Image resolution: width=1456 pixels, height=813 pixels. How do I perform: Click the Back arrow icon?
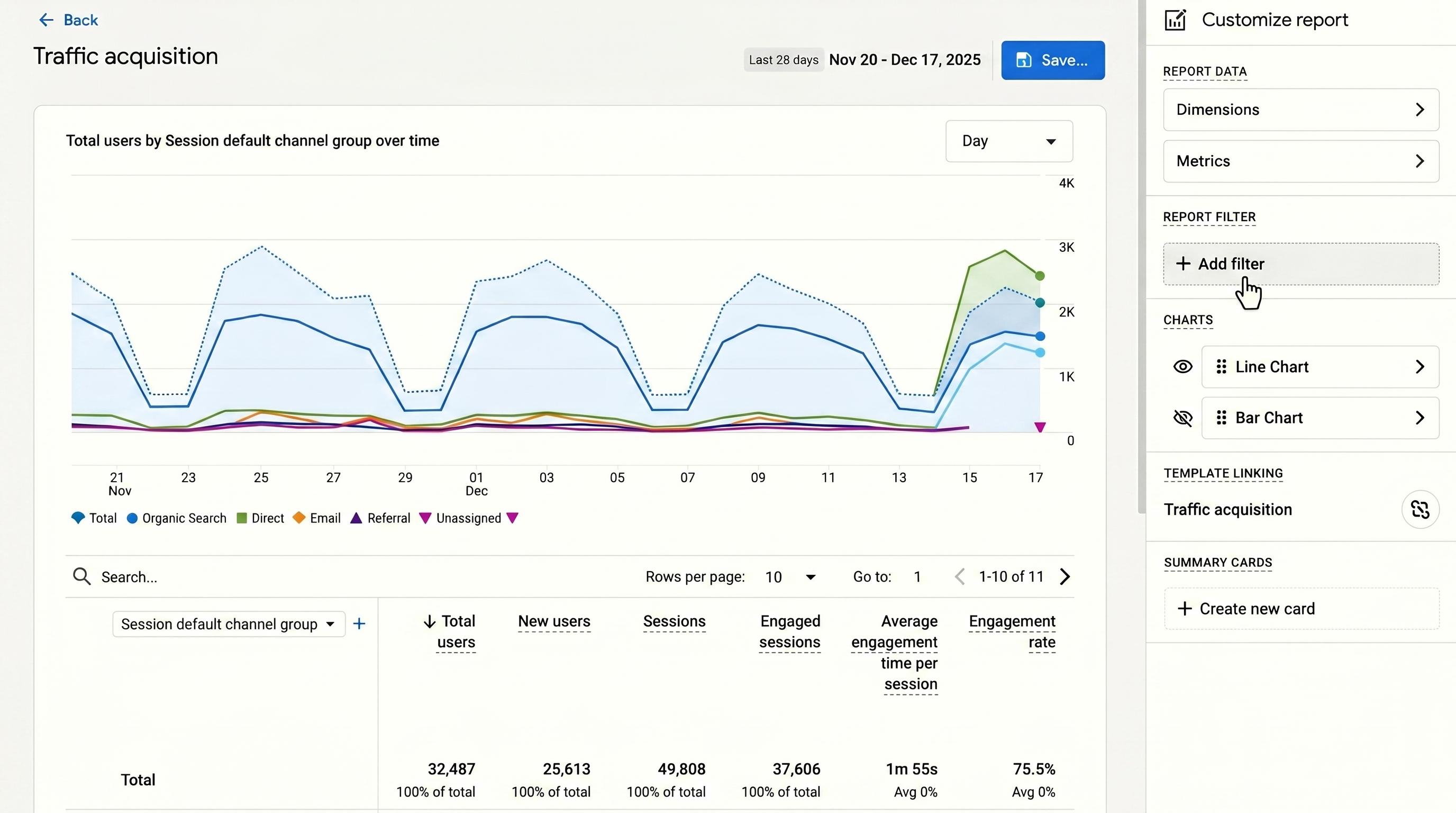click(46, 20)
